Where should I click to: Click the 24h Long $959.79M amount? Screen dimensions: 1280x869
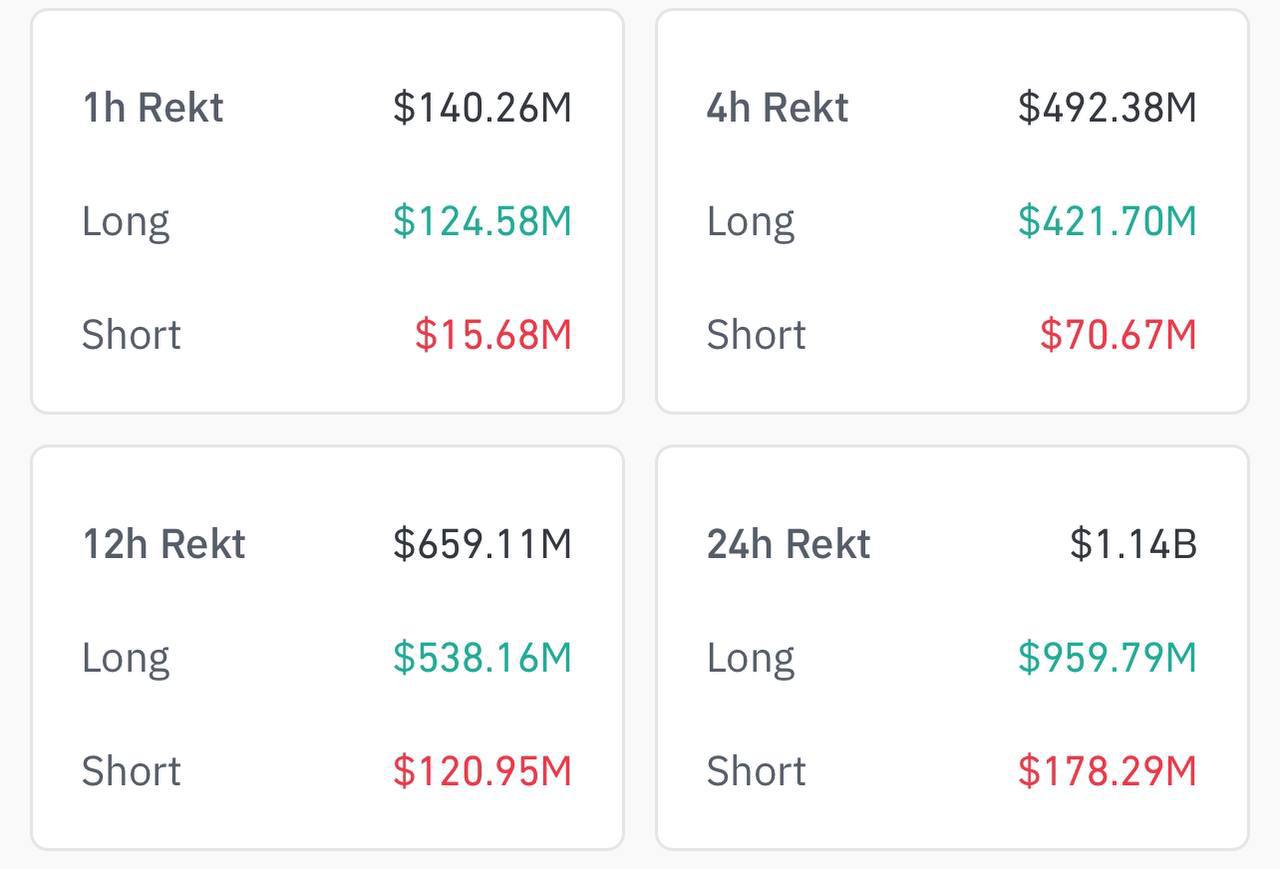click(1107, 657)
